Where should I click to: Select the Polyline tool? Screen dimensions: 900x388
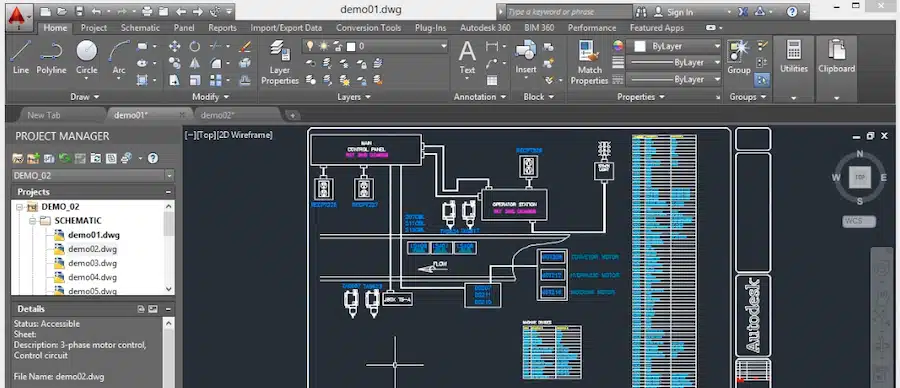click(51, 57)
